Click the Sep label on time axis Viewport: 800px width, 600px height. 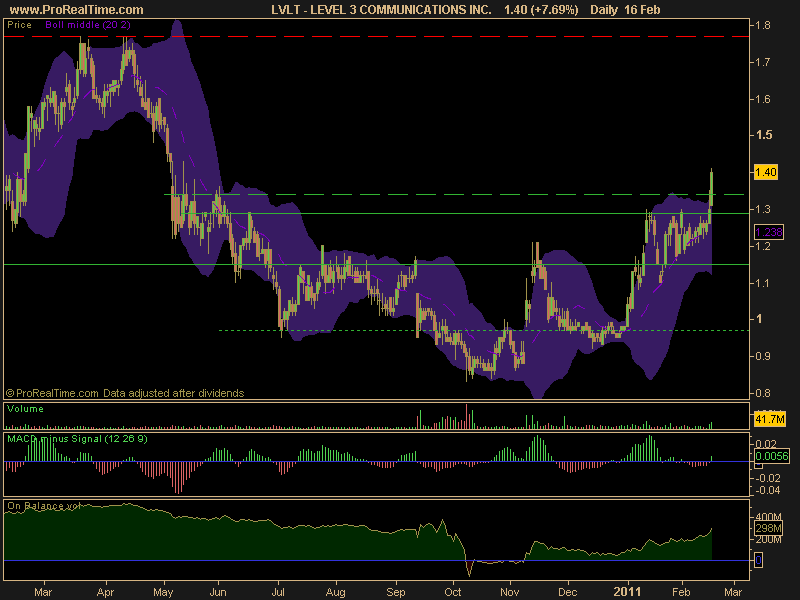click(x=395, y=592)
